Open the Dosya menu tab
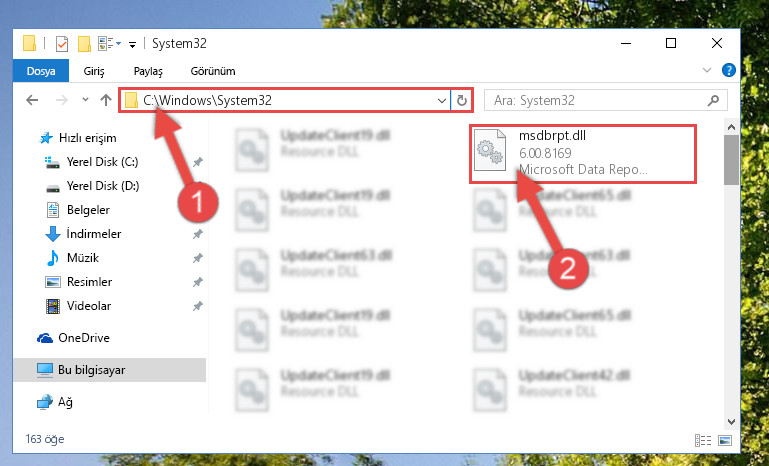The image size is (769, 466). (41, 71)
